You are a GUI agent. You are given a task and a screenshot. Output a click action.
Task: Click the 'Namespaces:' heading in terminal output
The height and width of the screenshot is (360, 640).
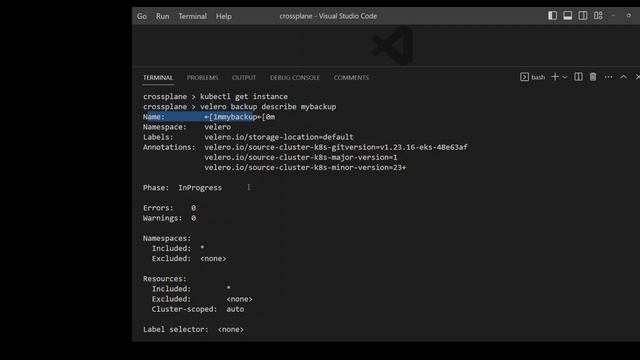pyautogui.click(x=167, y=238)
